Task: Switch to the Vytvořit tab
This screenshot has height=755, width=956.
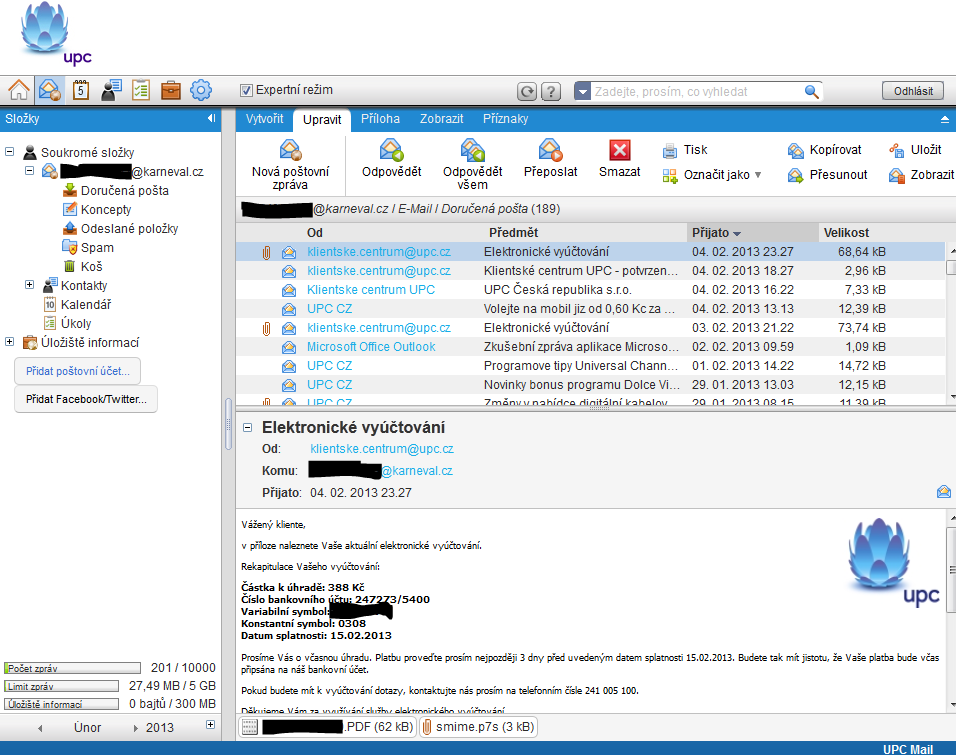Action: coord(265,119)
